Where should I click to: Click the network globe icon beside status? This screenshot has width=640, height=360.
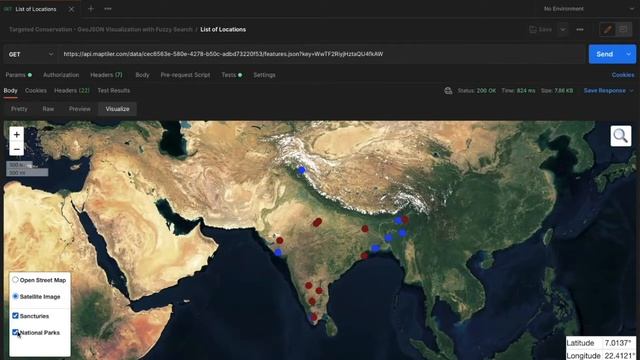click(448, 91)
